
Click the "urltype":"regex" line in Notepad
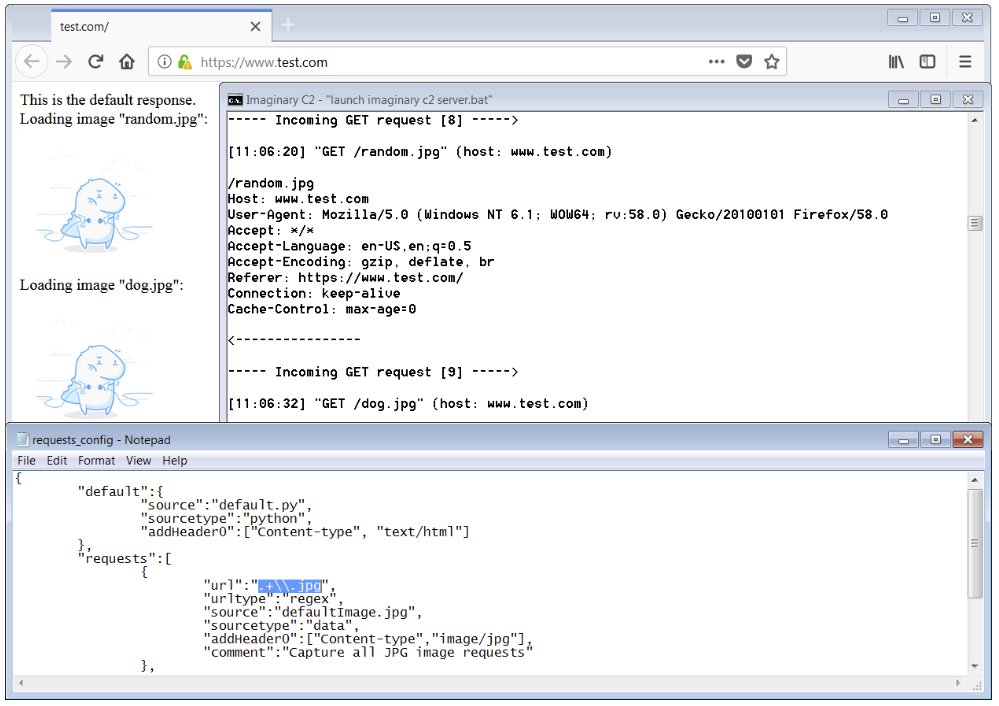[273, 599]
